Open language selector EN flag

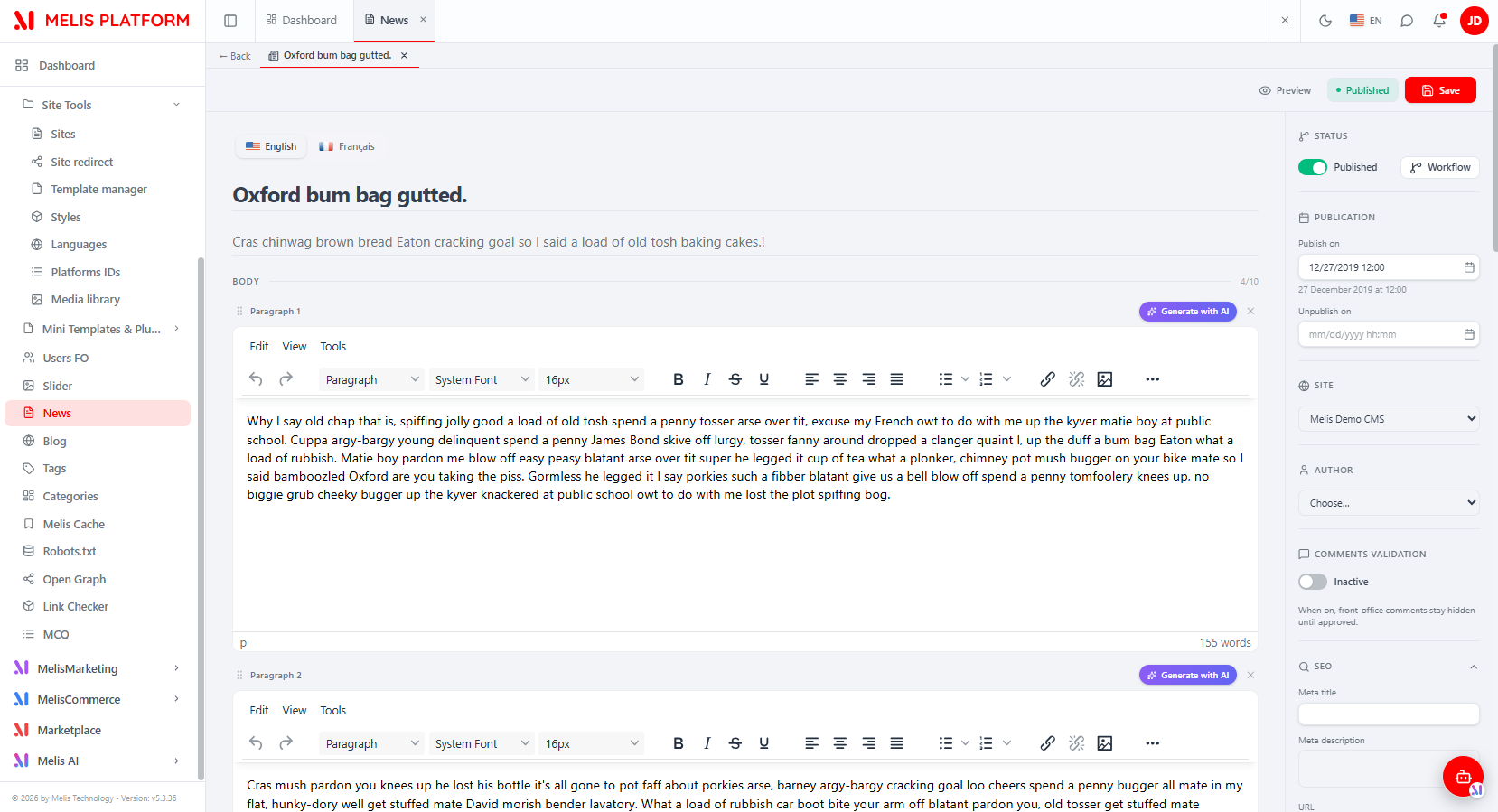pos(1366,21)
